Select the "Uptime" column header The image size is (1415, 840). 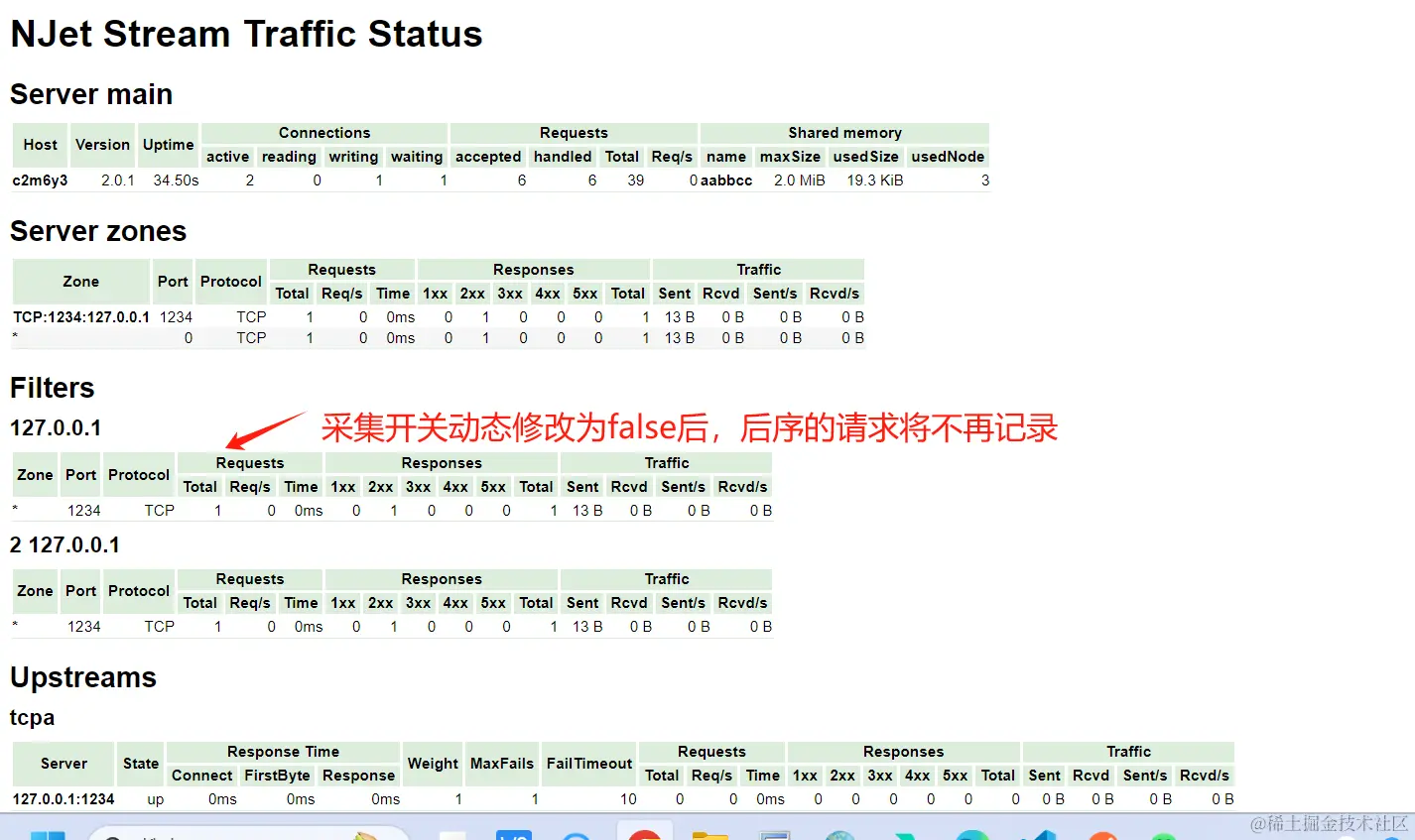tap(168, 145)
